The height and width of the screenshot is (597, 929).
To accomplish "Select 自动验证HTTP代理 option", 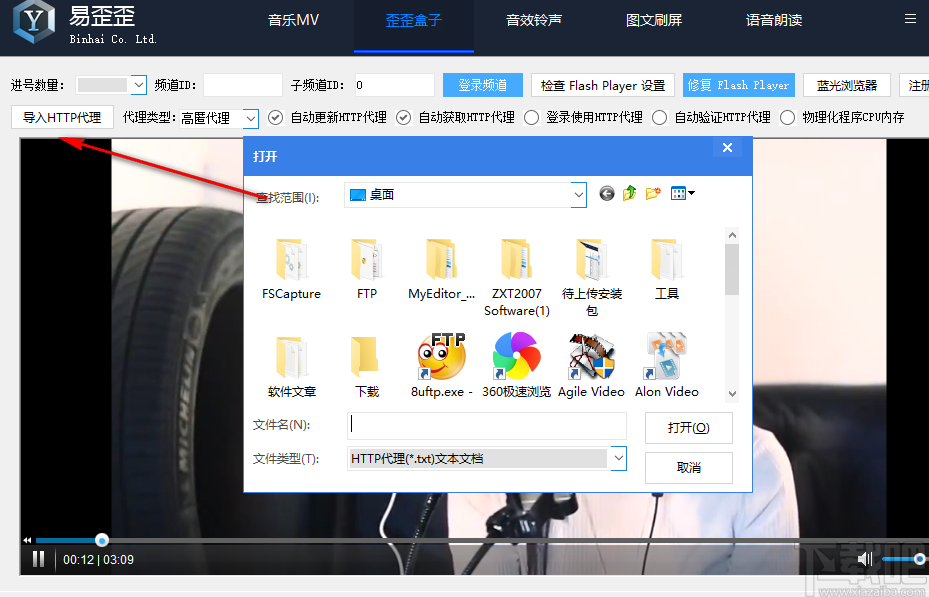I will [659, 117].
